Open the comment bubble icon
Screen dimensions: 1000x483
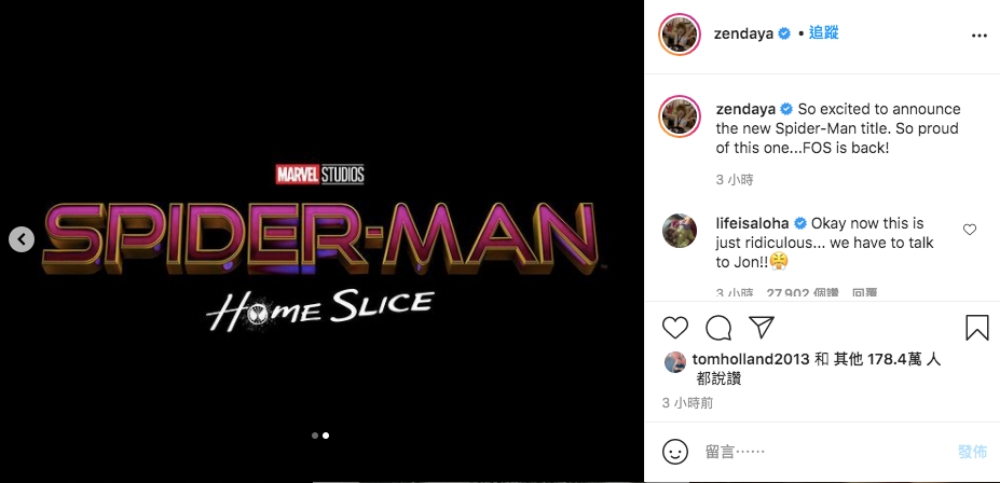(x=718, y=328)
